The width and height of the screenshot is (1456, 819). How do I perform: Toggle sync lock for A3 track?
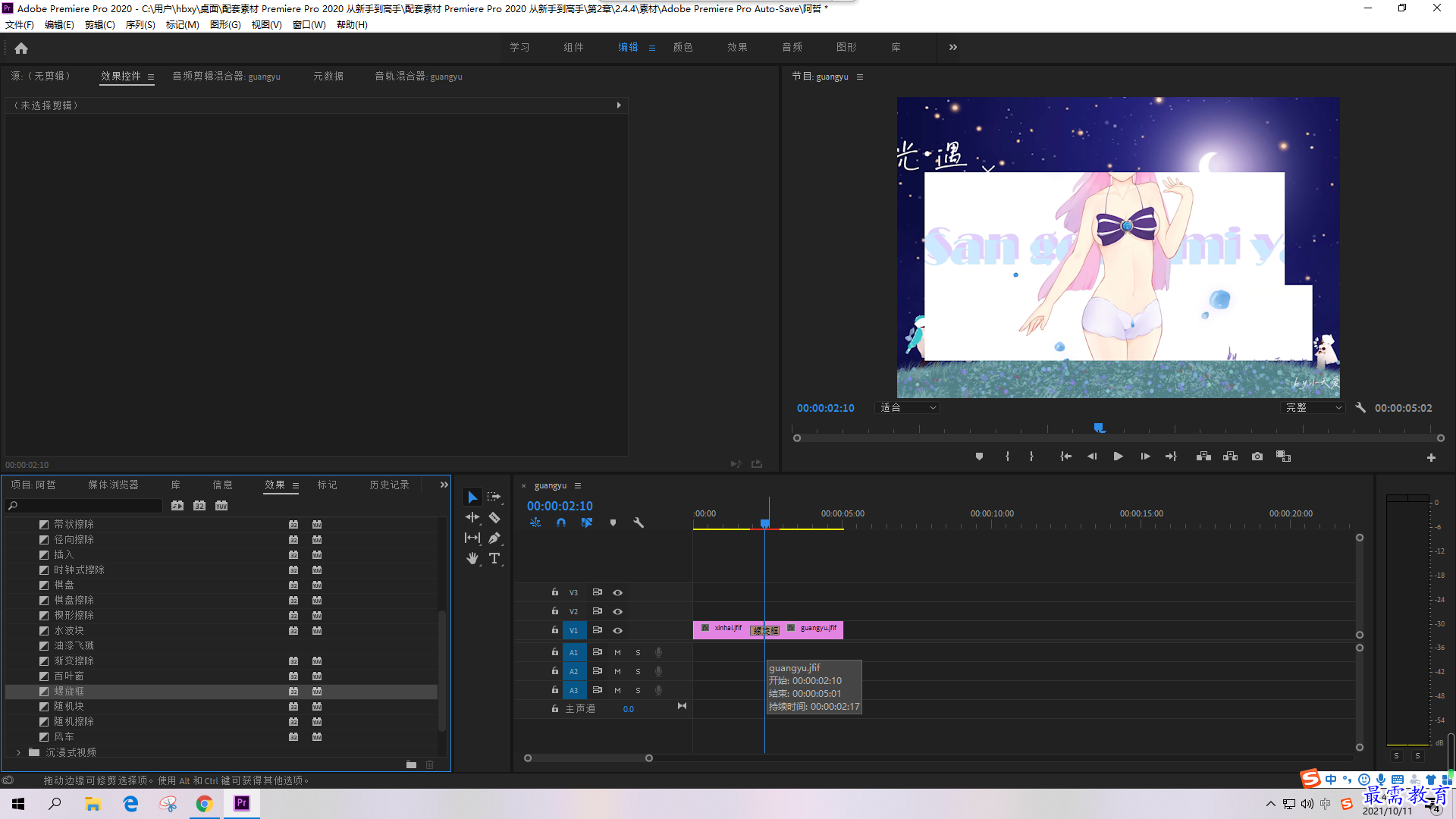598,690
